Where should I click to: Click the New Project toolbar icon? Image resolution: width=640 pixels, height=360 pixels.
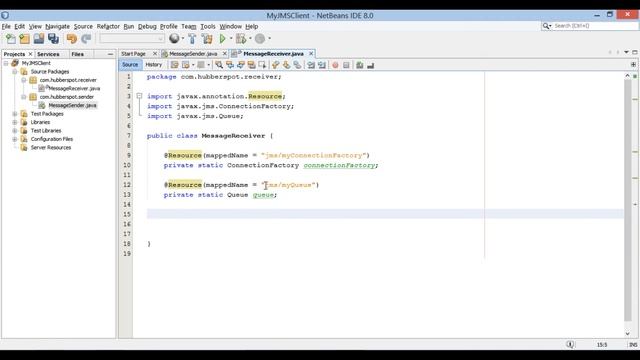(x=24, y=39)
